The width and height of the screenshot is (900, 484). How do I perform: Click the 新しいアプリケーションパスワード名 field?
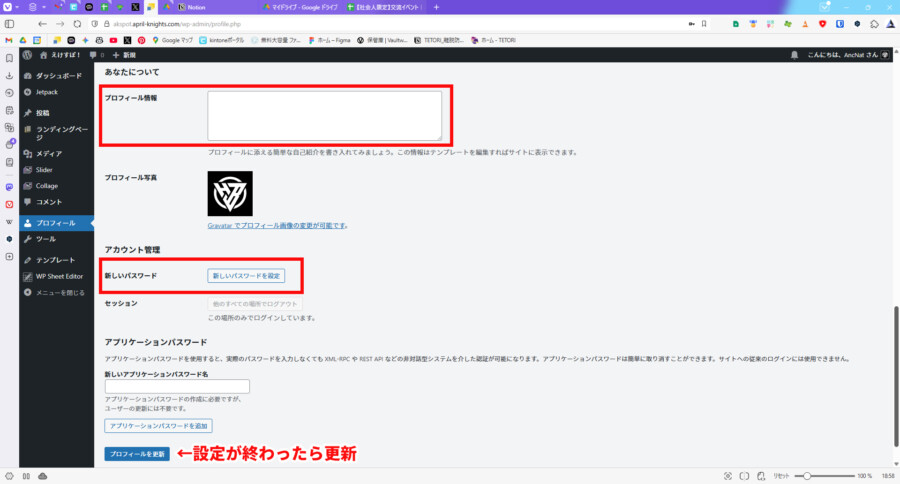[177, 387]
